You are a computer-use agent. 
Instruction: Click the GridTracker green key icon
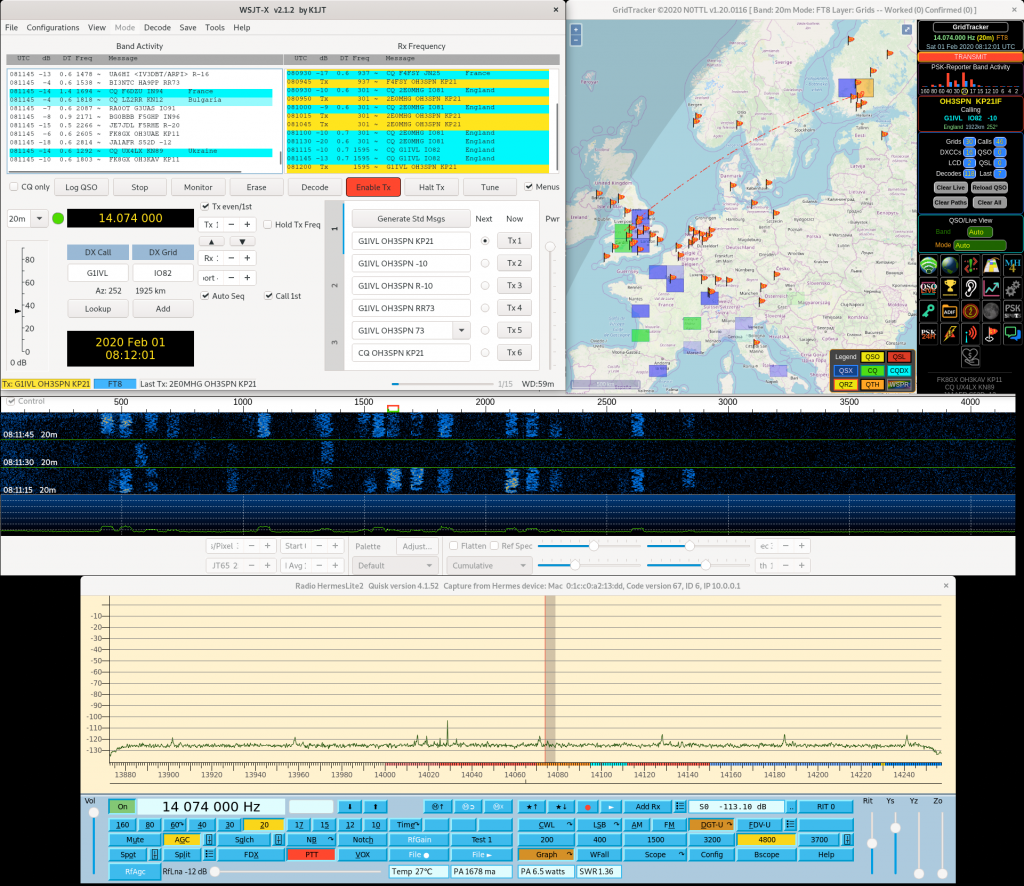pyautogui.click(x=929, y=311)
